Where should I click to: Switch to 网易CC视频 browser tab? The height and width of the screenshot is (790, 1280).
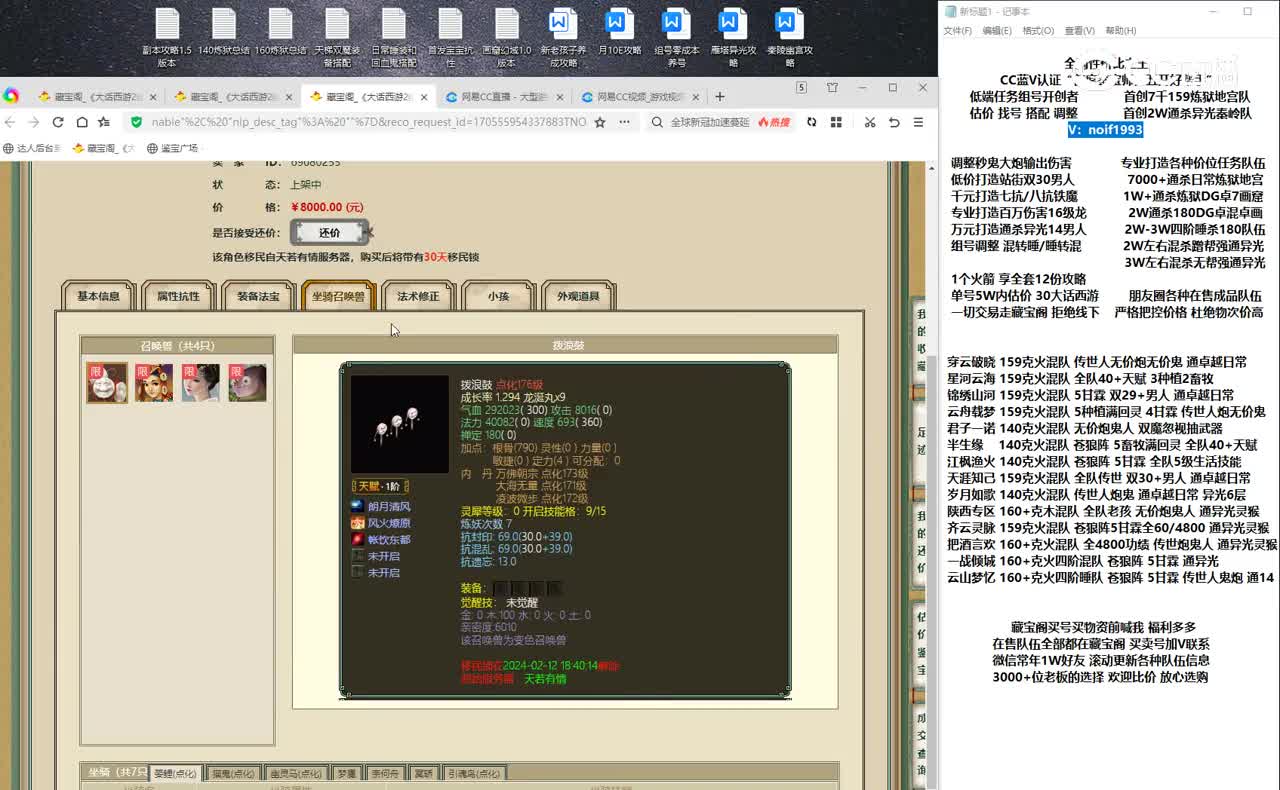[x=640, y=97]
